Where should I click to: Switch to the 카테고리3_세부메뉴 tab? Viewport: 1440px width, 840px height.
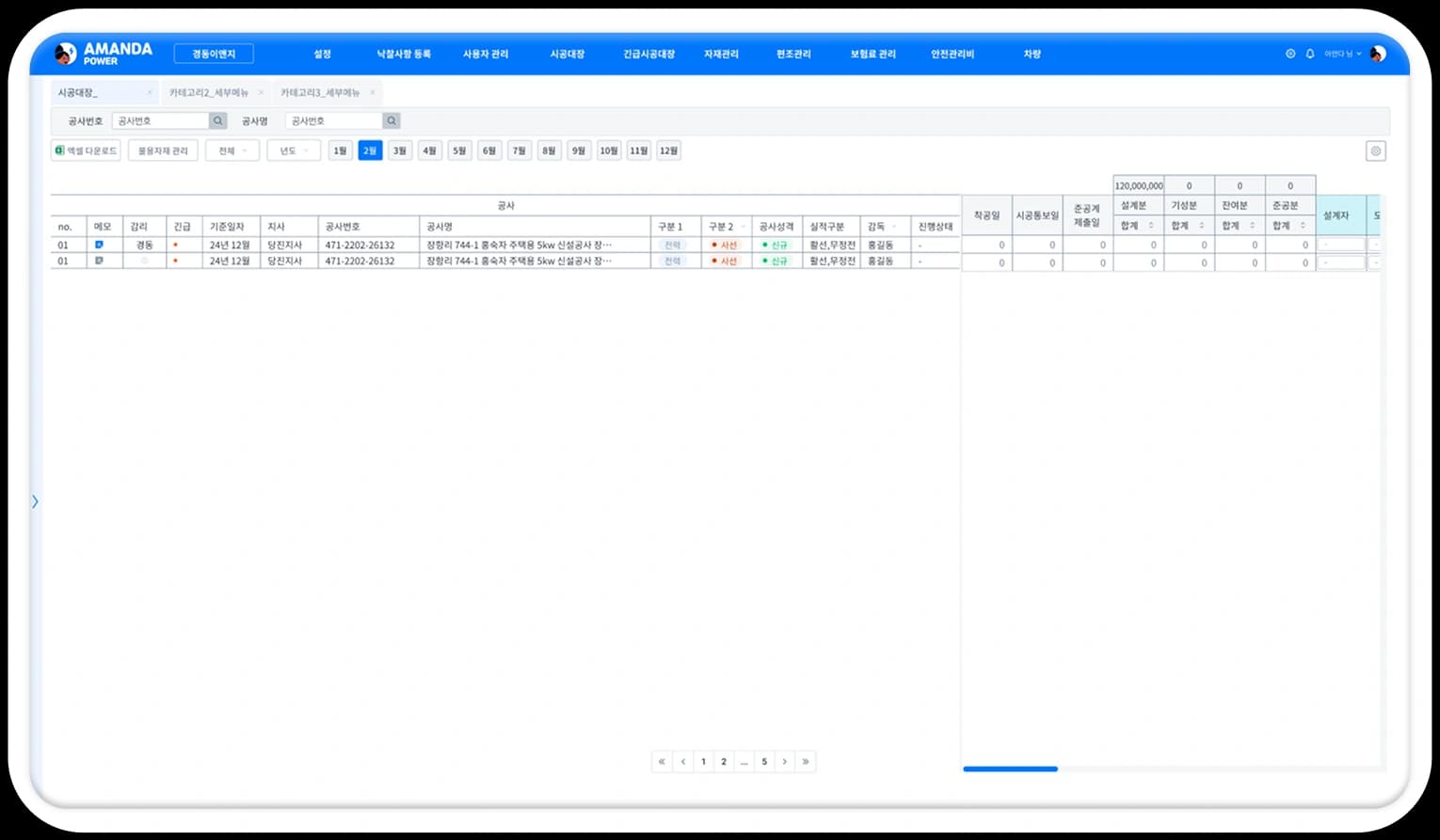[320, 93]
